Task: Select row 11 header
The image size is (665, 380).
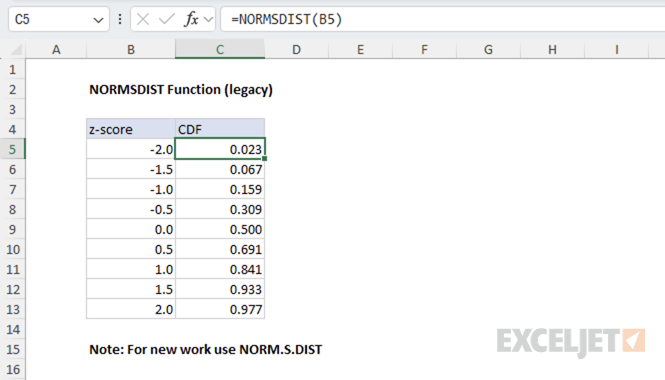Action: point(13,269)
